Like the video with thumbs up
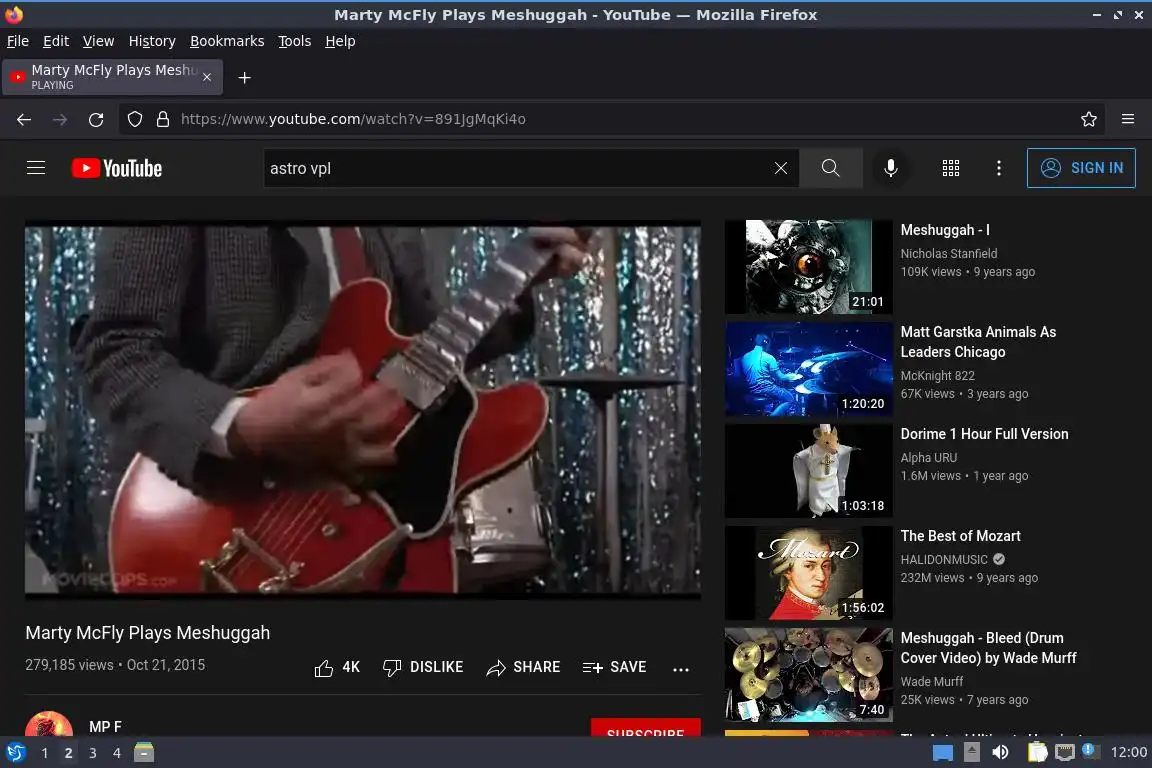Screen dimensions: 1152x768 click(x=337, y=667)
